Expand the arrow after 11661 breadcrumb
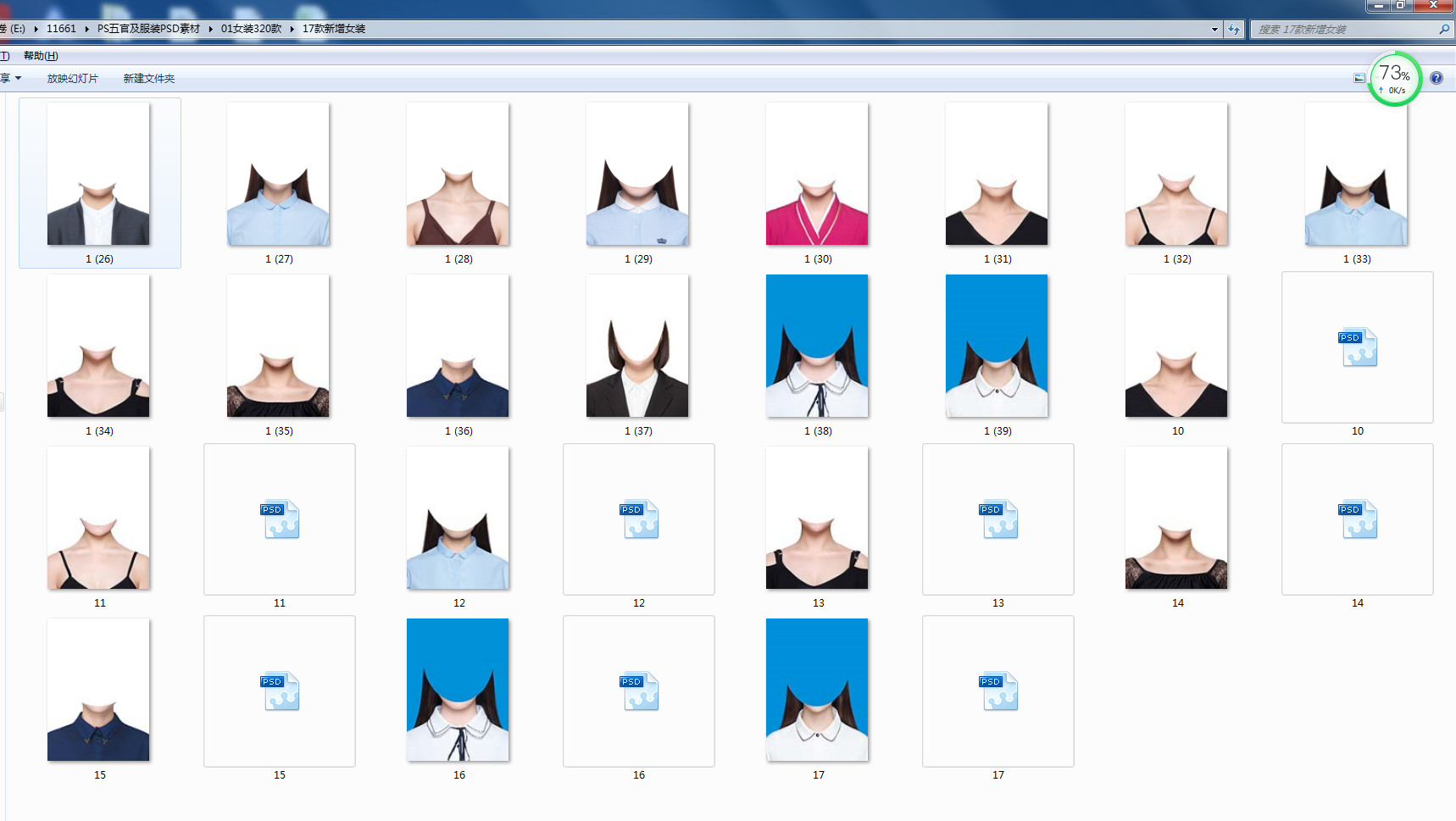The width and height of the screenshot is (1456, 821). [87, 29]
